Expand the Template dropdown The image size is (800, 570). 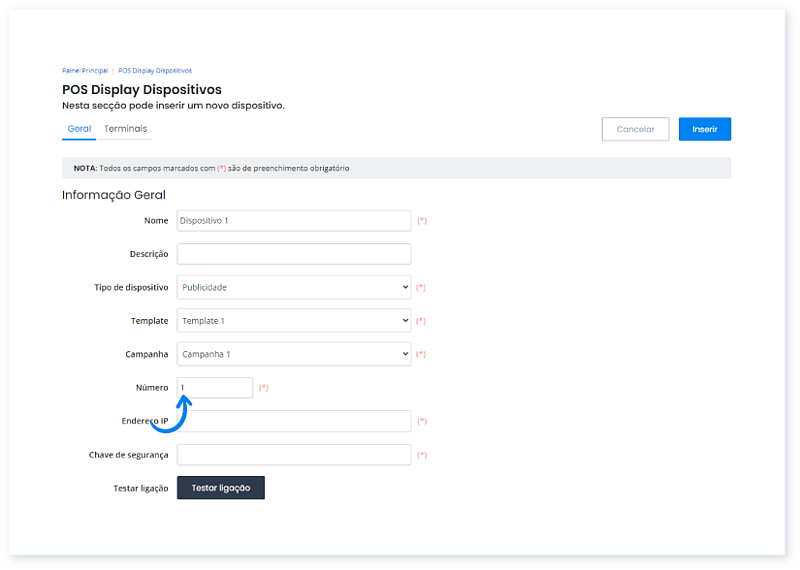294,320
